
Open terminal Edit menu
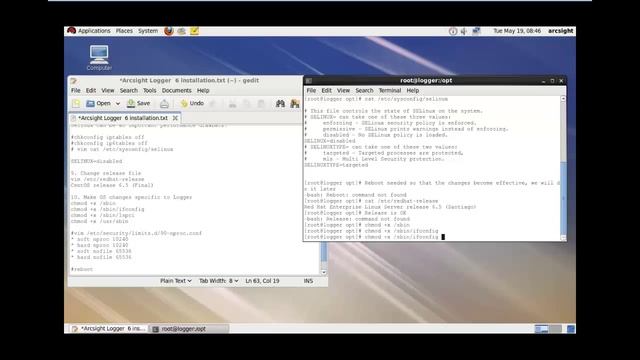pos(327,91)
